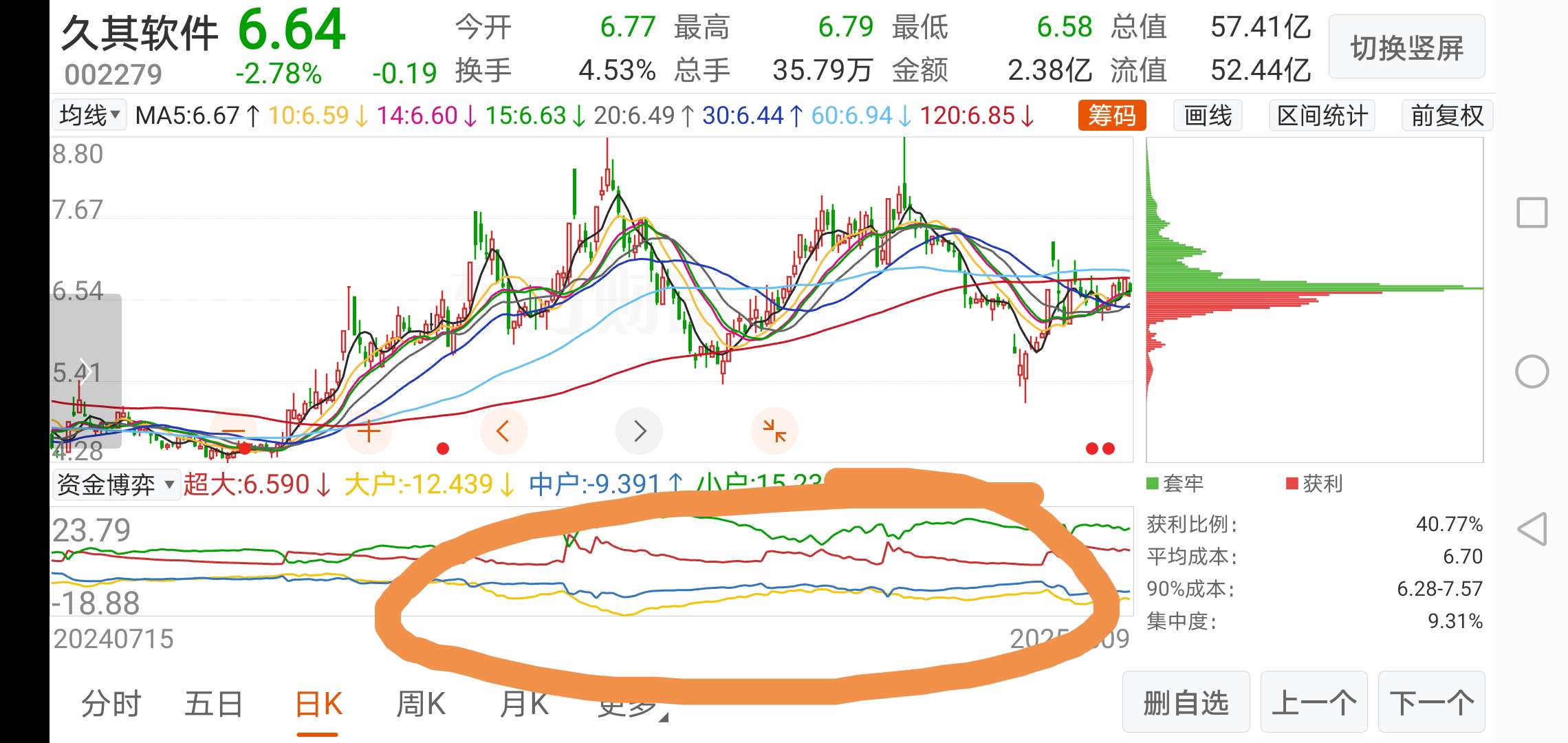
Task: Tap the 换手 4.53% turnover value
Action: tap(555, 70)
